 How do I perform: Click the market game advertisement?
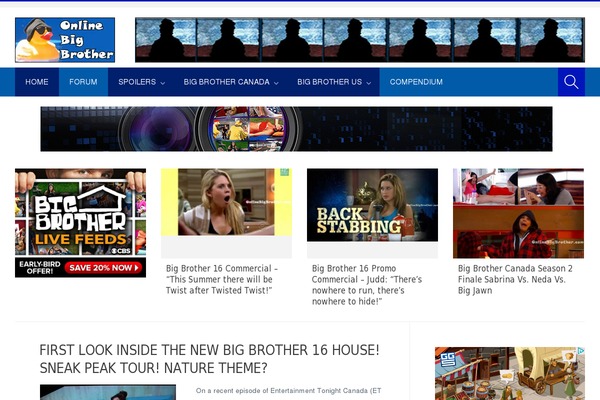point(510,374)
